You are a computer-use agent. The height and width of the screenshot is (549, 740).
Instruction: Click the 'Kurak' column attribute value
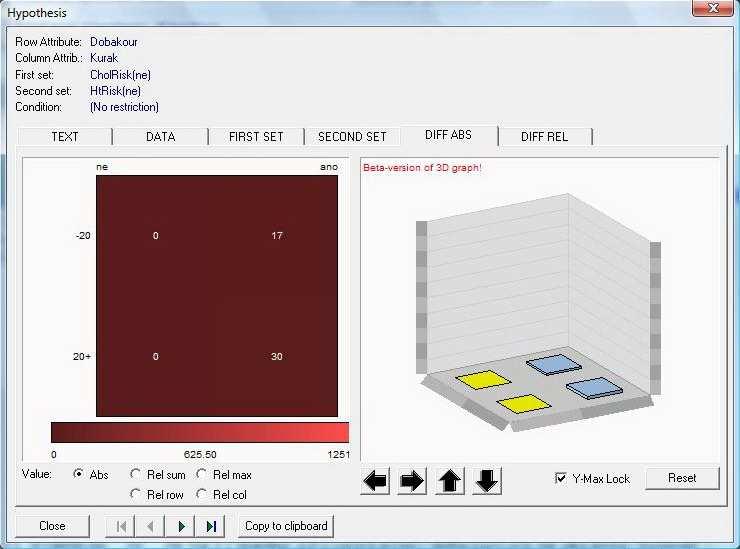point(104,58)
